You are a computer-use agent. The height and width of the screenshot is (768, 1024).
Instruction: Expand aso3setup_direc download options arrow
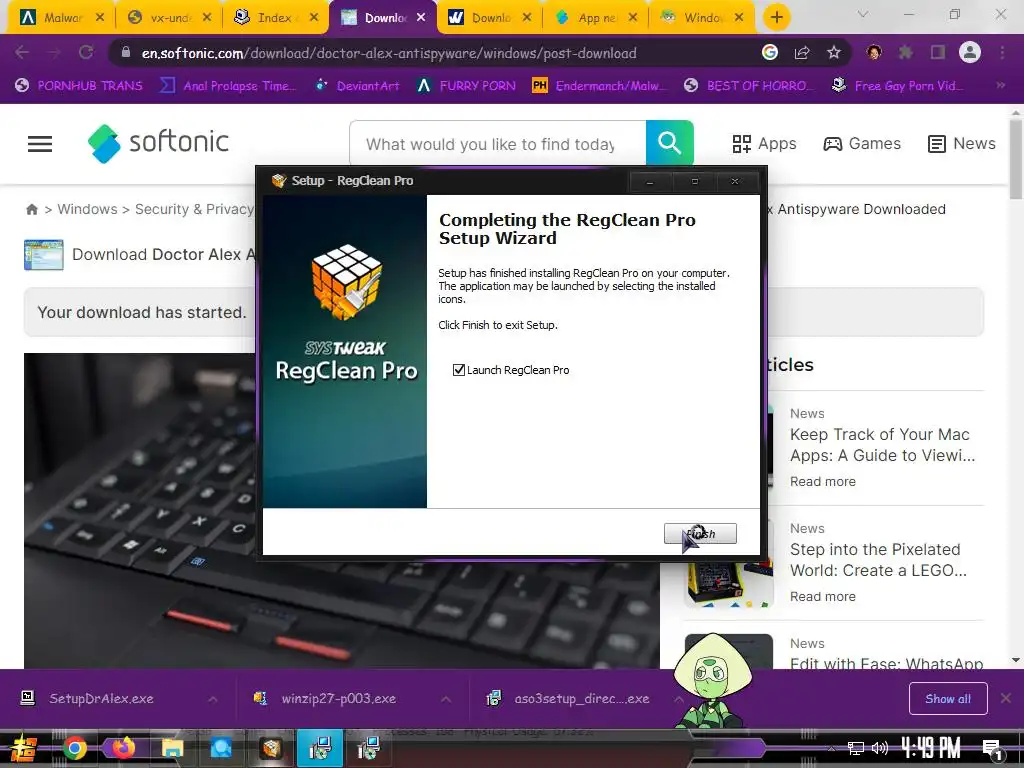pos(679,699)
